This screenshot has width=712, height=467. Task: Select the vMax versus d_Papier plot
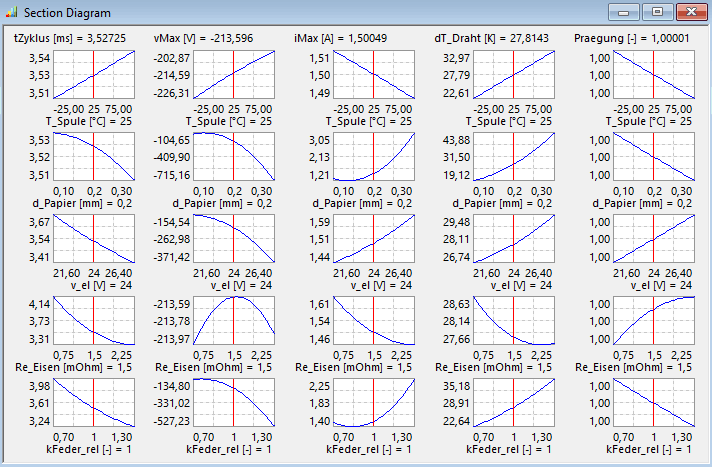click(234, 157)
